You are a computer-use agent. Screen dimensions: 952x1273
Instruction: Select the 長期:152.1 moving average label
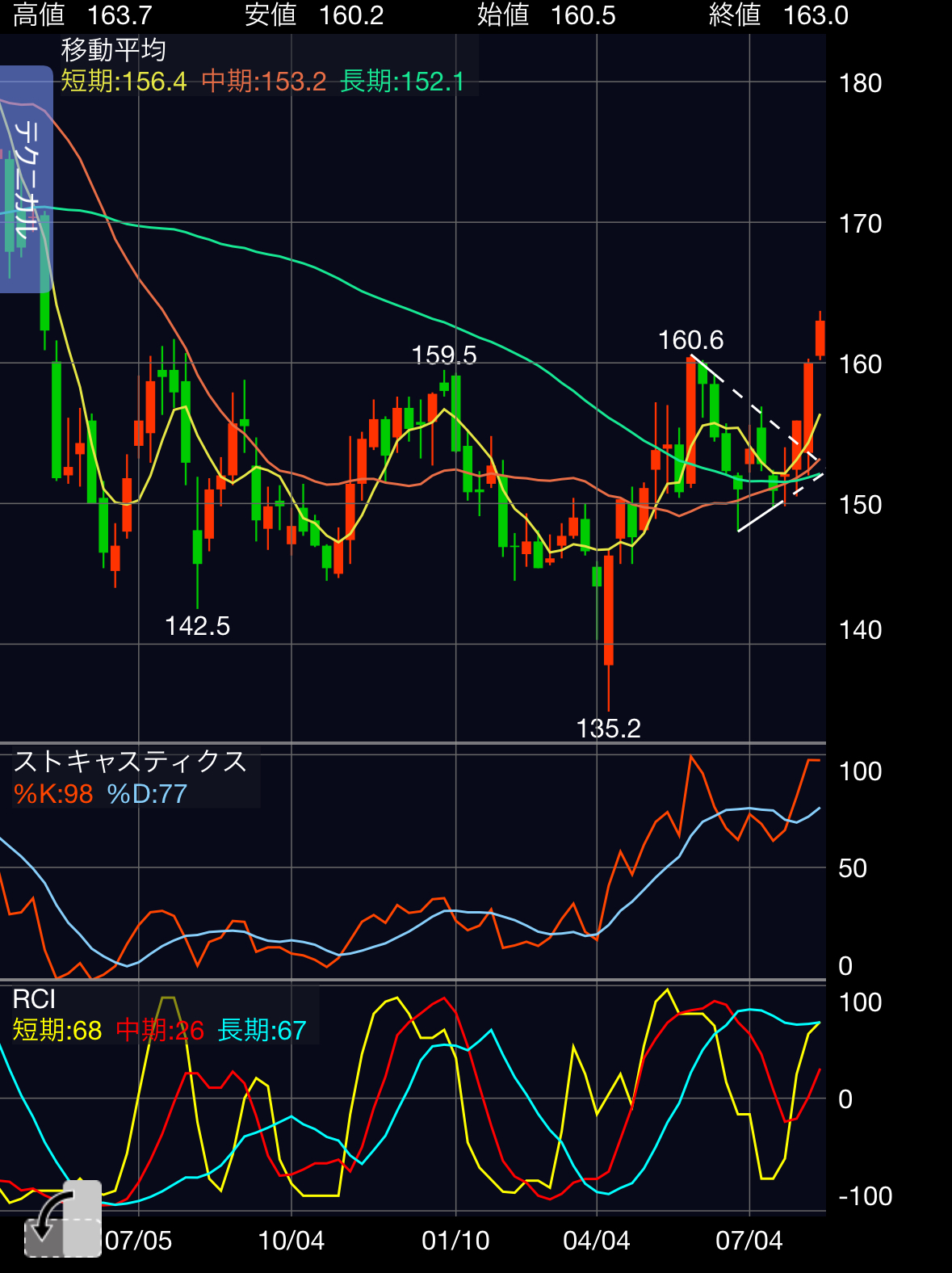point(402,82)
